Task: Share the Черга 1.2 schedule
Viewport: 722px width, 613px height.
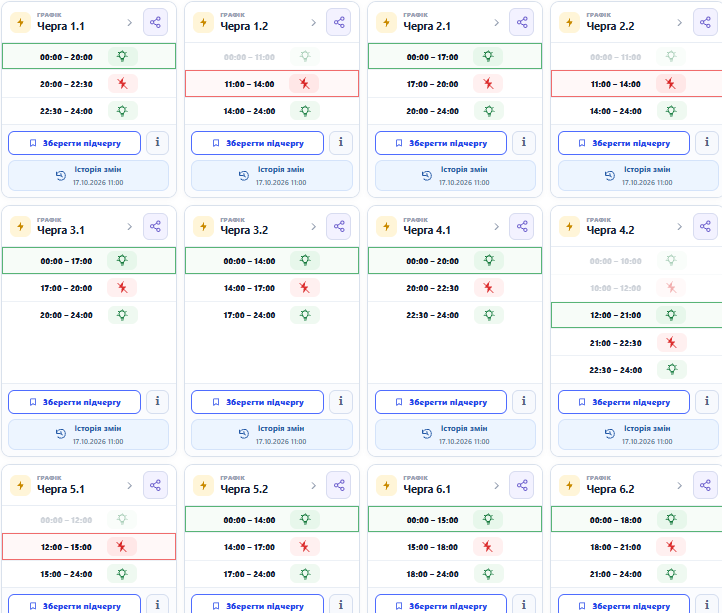Action: 338,22
